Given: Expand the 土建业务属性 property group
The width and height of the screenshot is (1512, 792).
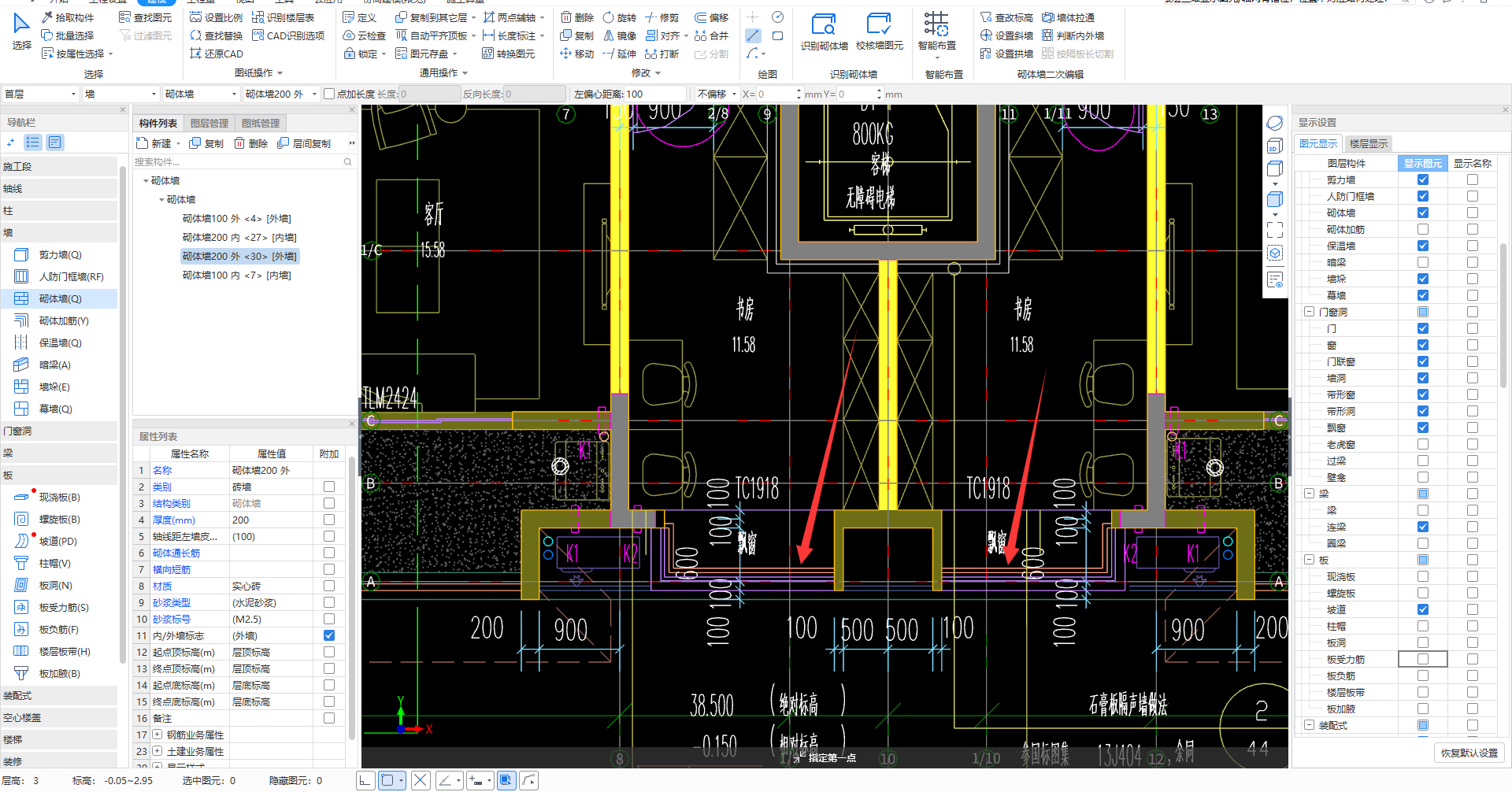Looking at the screenshot, I should (x=157, y=751).
